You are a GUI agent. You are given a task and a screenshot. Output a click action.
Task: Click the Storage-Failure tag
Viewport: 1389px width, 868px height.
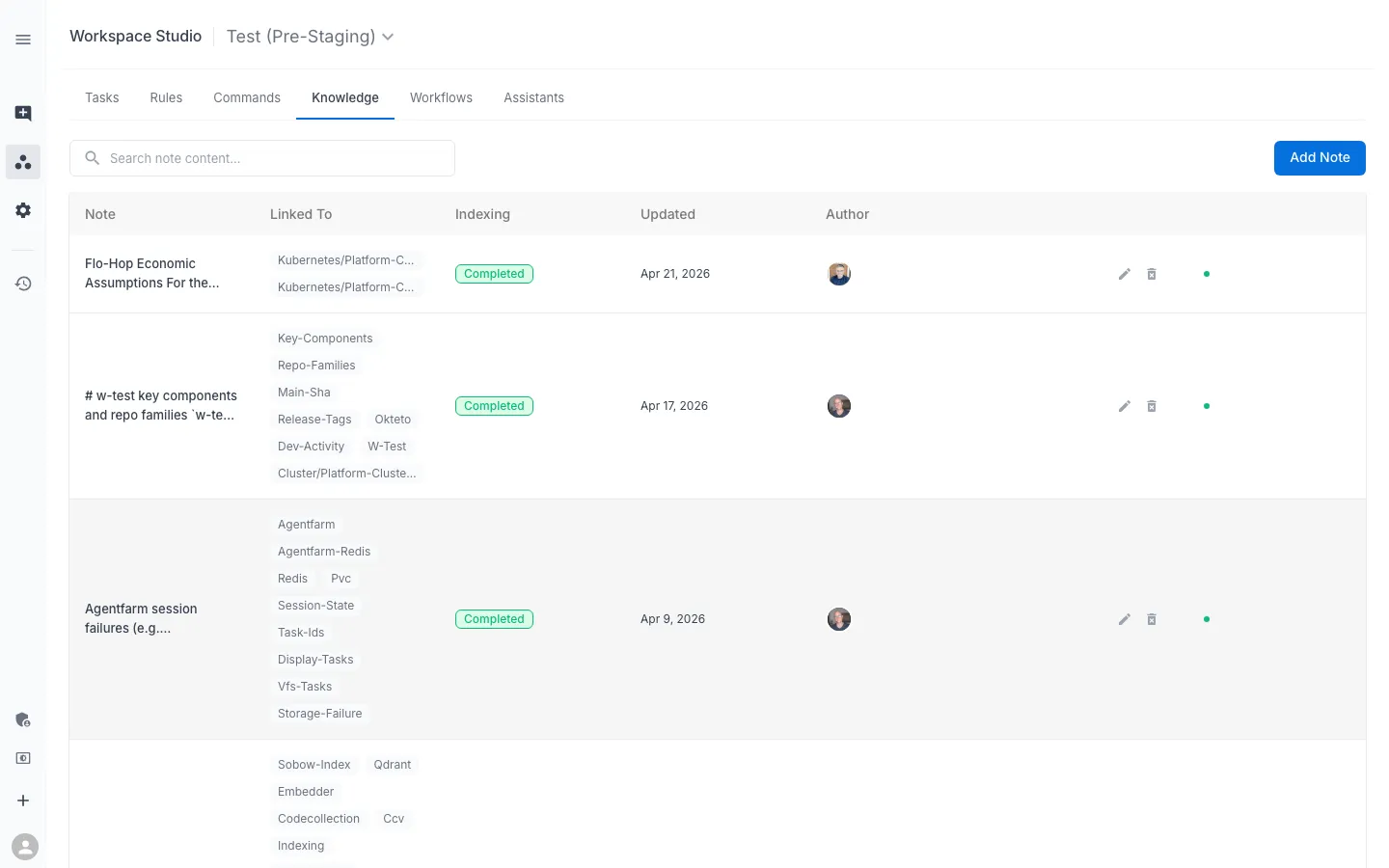point(320,714)
